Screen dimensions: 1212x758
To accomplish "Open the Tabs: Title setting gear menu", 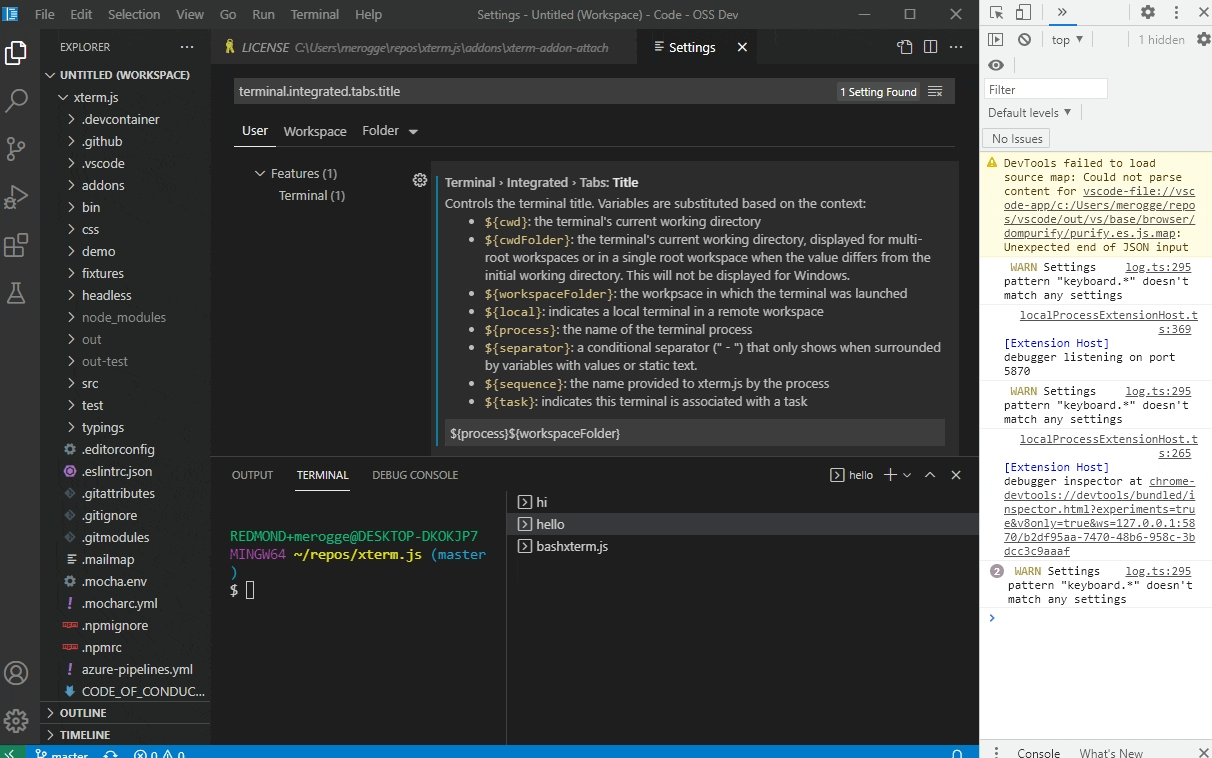I will [x=420, y=181].
